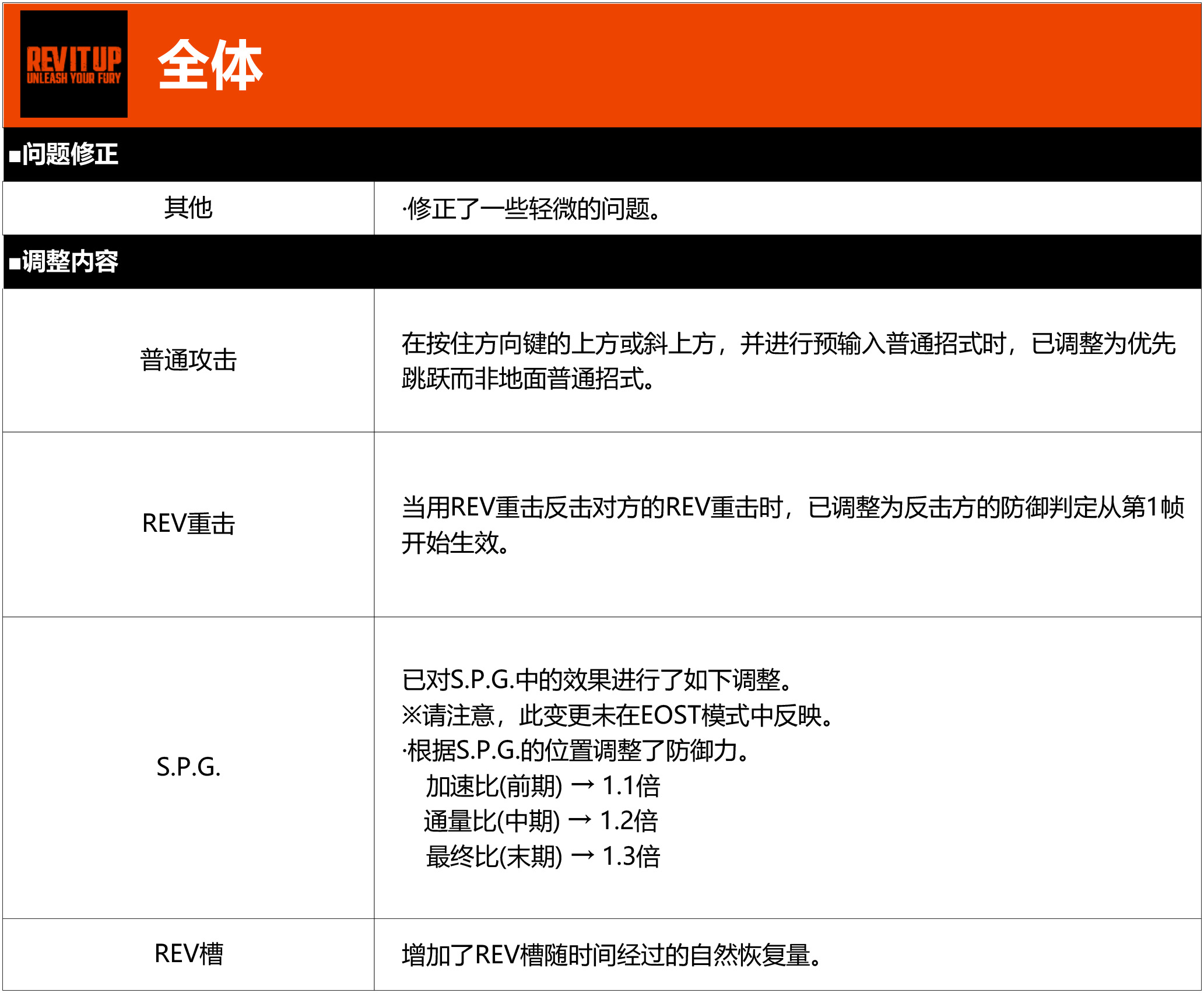Click the 通量比(中期) 1.2倍 line
The height and width of the screenshot is (993, 1204).
click(540, 822)
